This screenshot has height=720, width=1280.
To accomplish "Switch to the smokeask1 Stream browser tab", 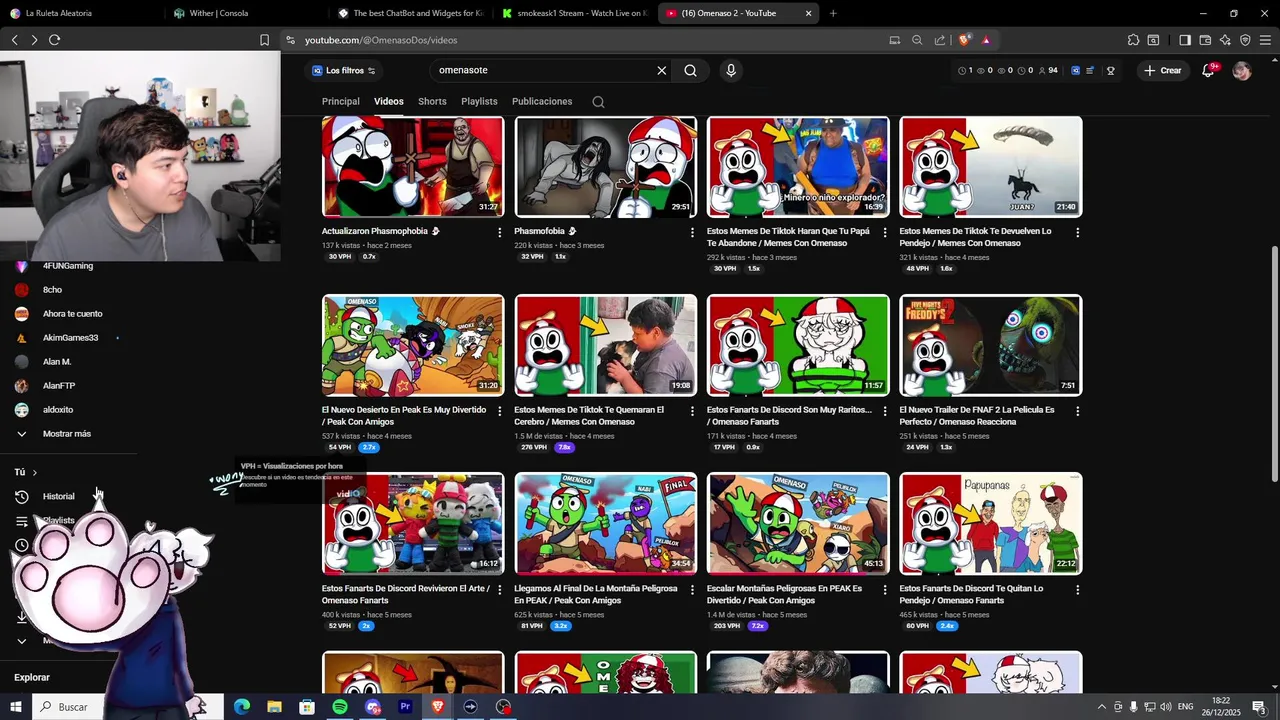I will 575,13.
